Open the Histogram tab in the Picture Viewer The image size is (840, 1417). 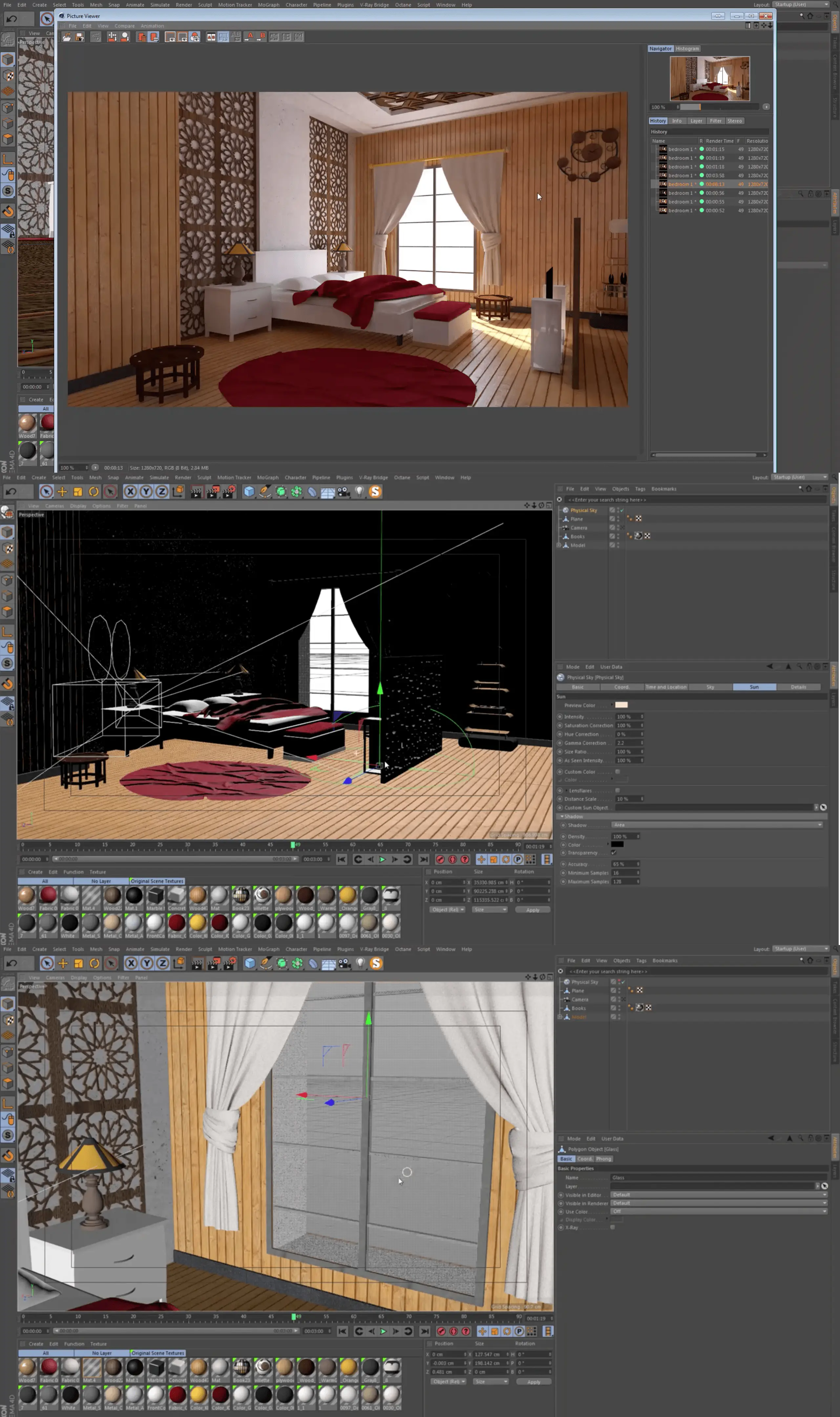pyautogui.click(x=687, y=49)
